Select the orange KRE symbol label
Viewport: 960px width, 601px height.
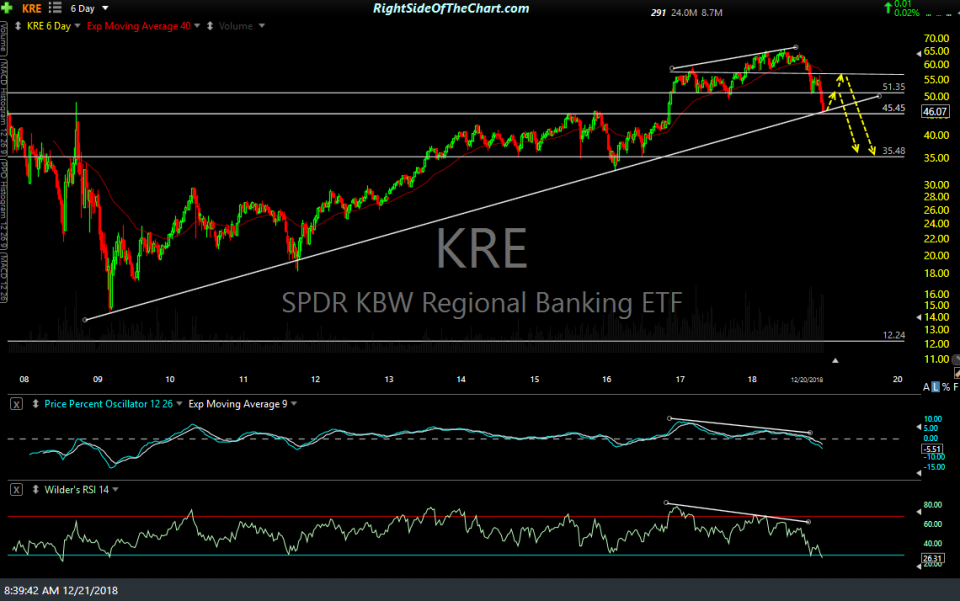(31, 8)
